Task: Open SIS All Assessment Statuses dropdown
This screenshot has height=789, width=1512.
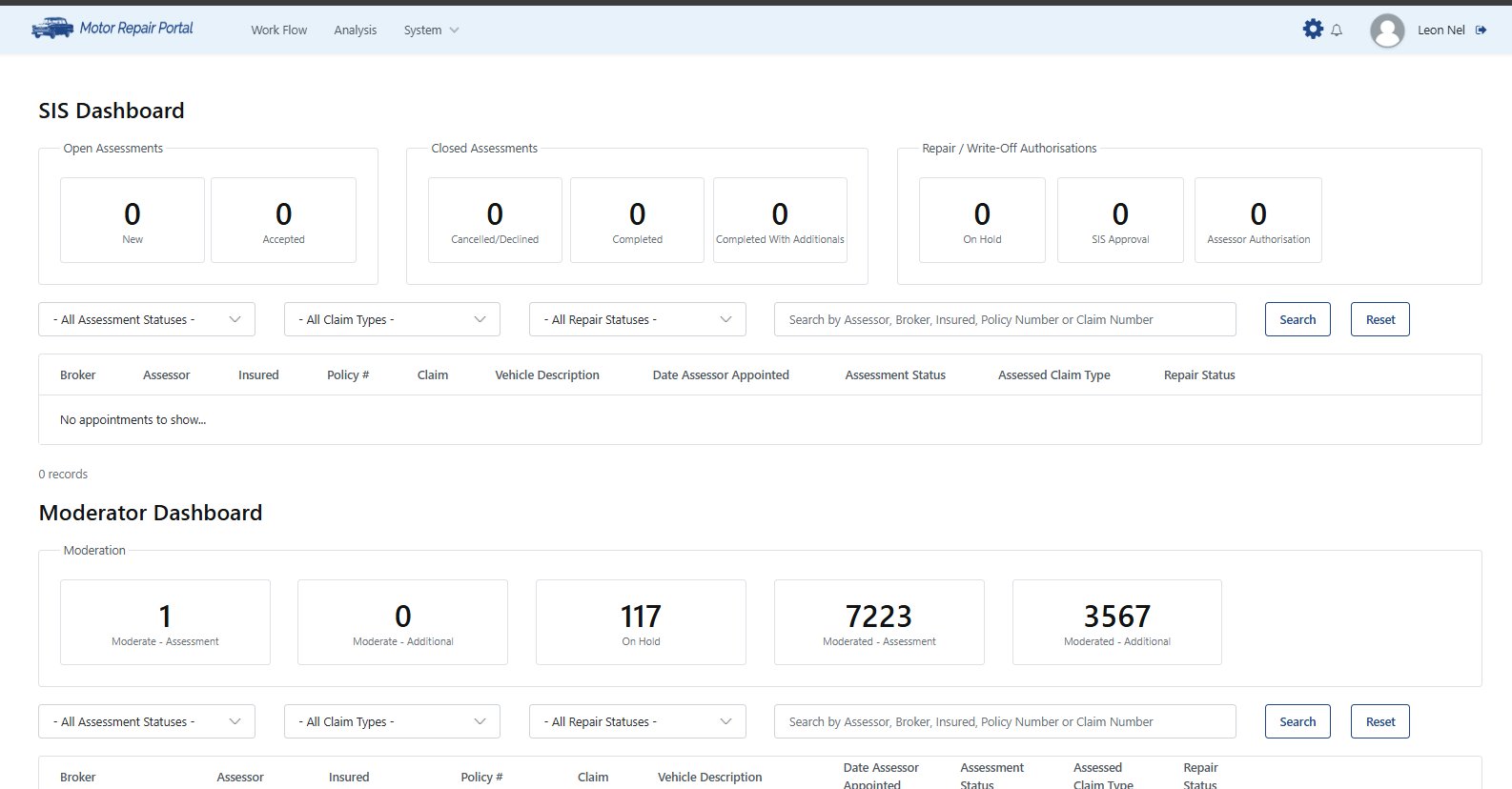Action: pyautogui.click(x=147, y=320)
